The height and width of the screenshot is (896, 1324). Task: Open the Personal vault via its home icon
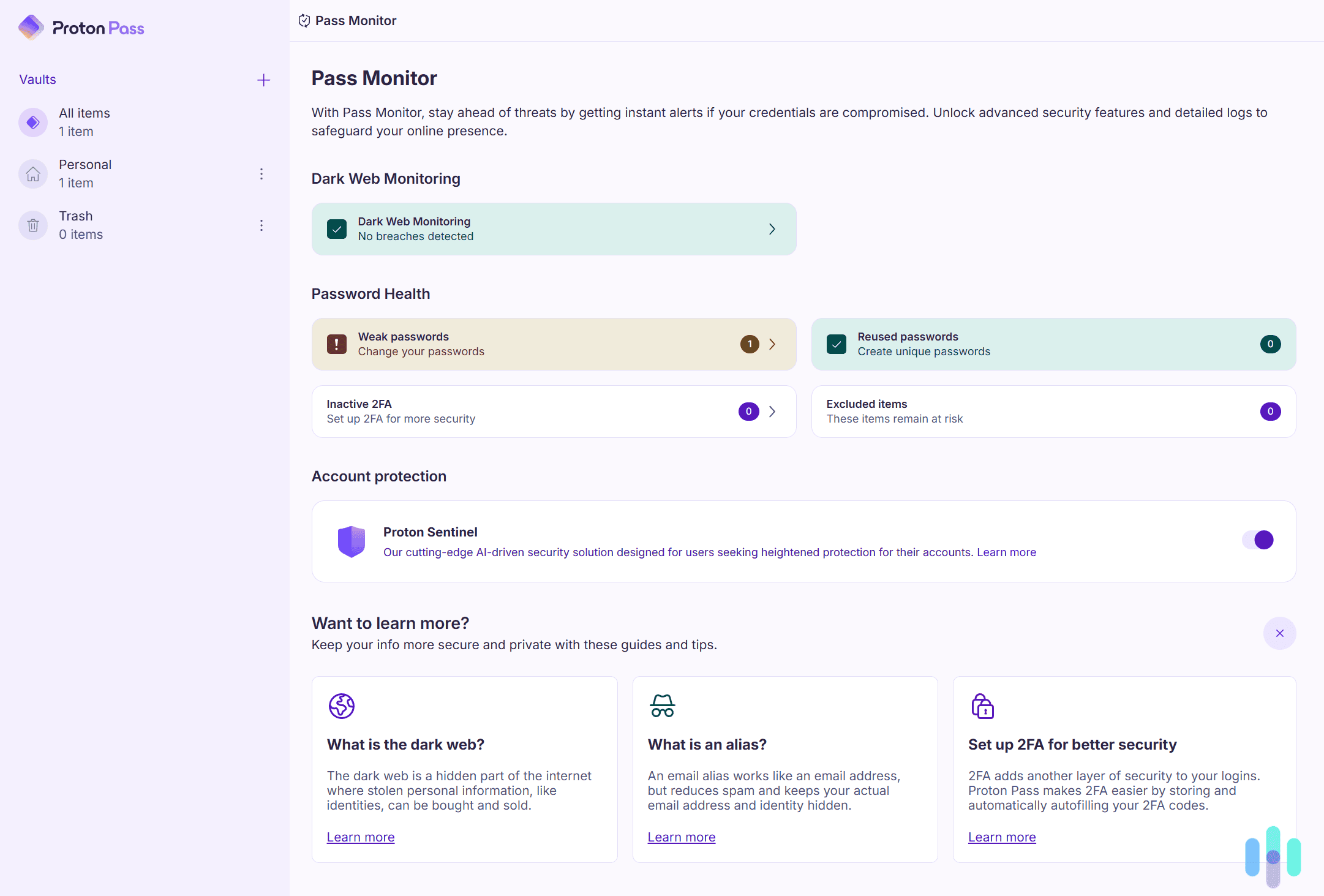(x=32, y=174)
